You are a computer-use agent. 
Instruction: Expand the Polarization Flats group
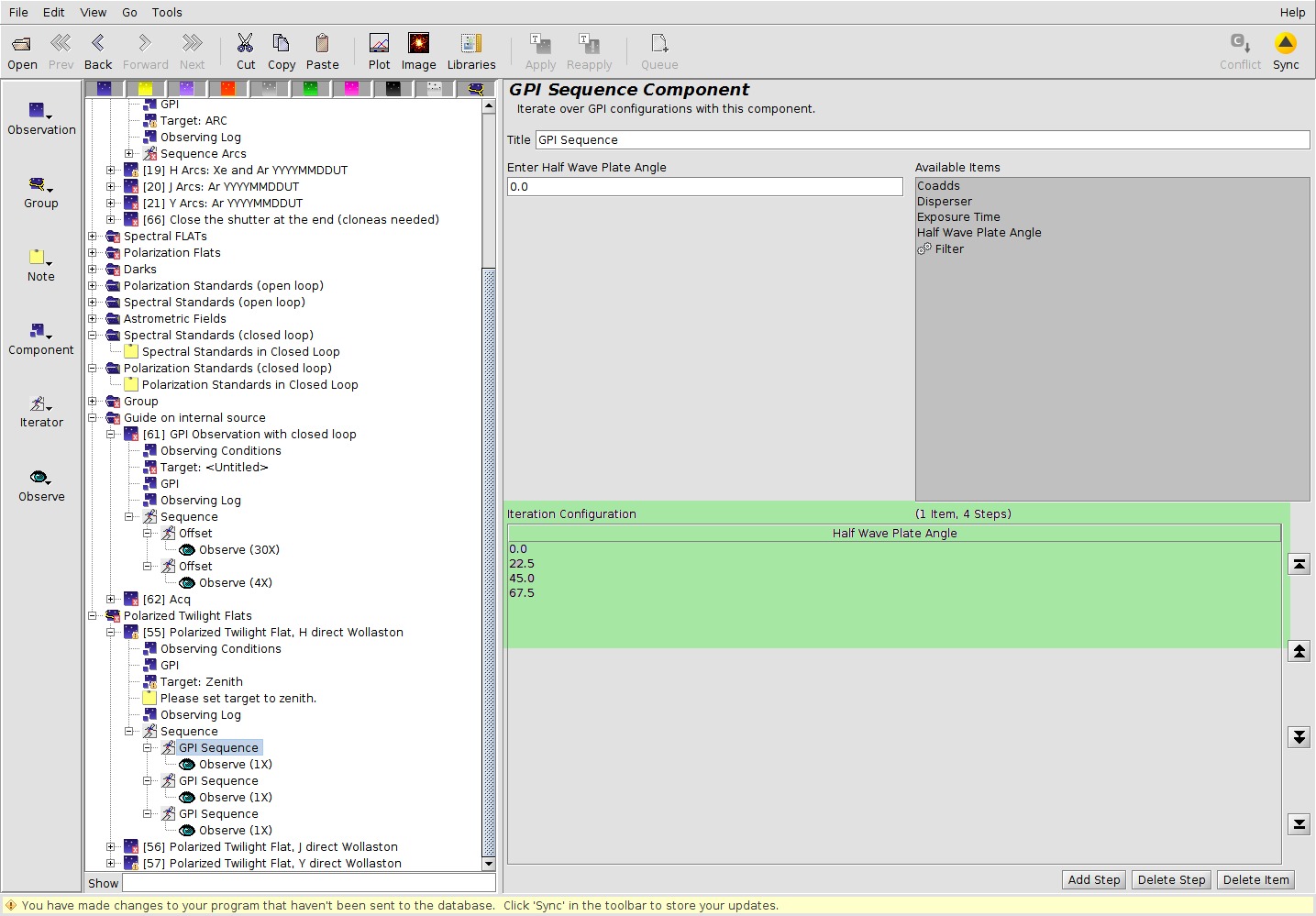click(x=93, y=253)
